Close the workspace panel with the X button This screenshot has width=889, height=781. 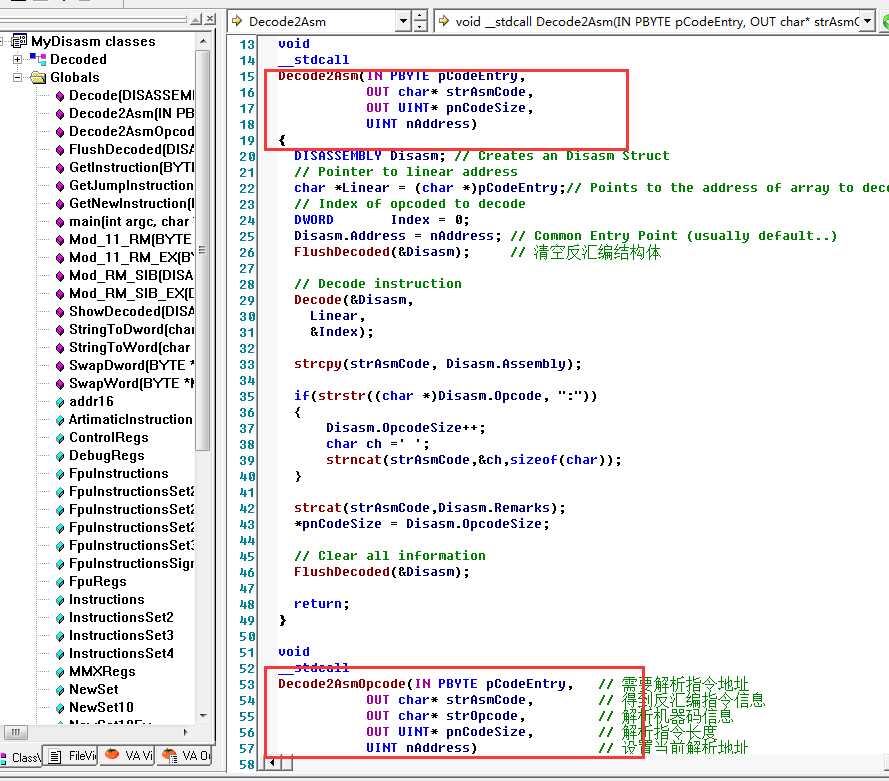tap(210, 19)
